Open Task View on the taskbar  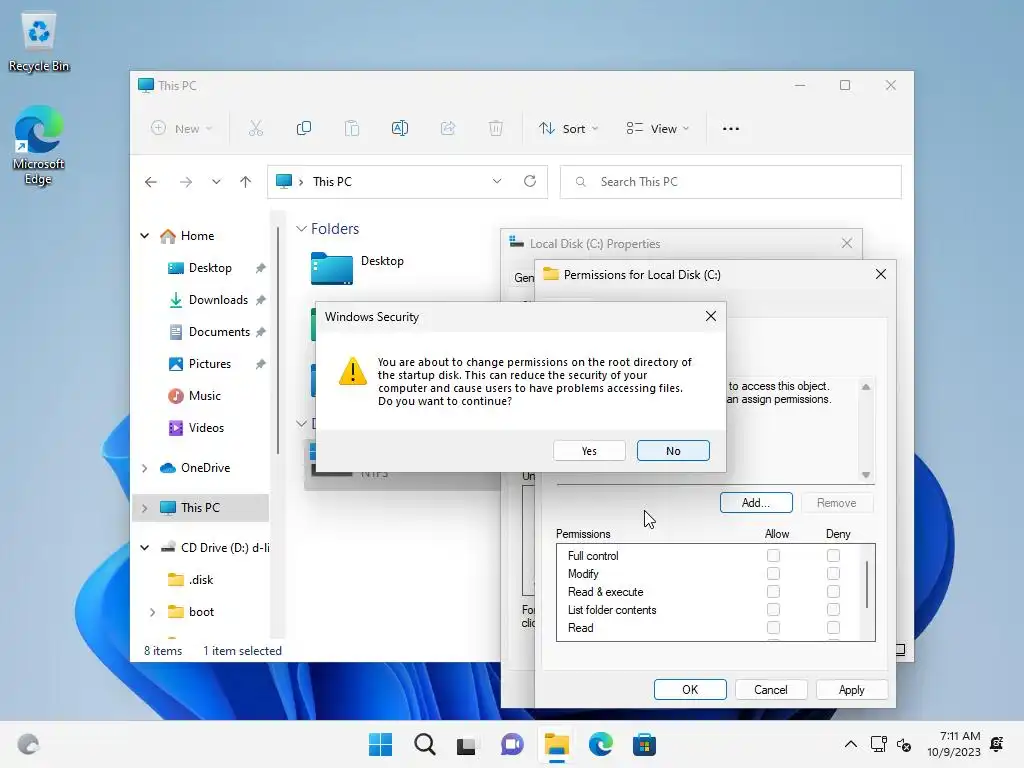click(466, 744)
